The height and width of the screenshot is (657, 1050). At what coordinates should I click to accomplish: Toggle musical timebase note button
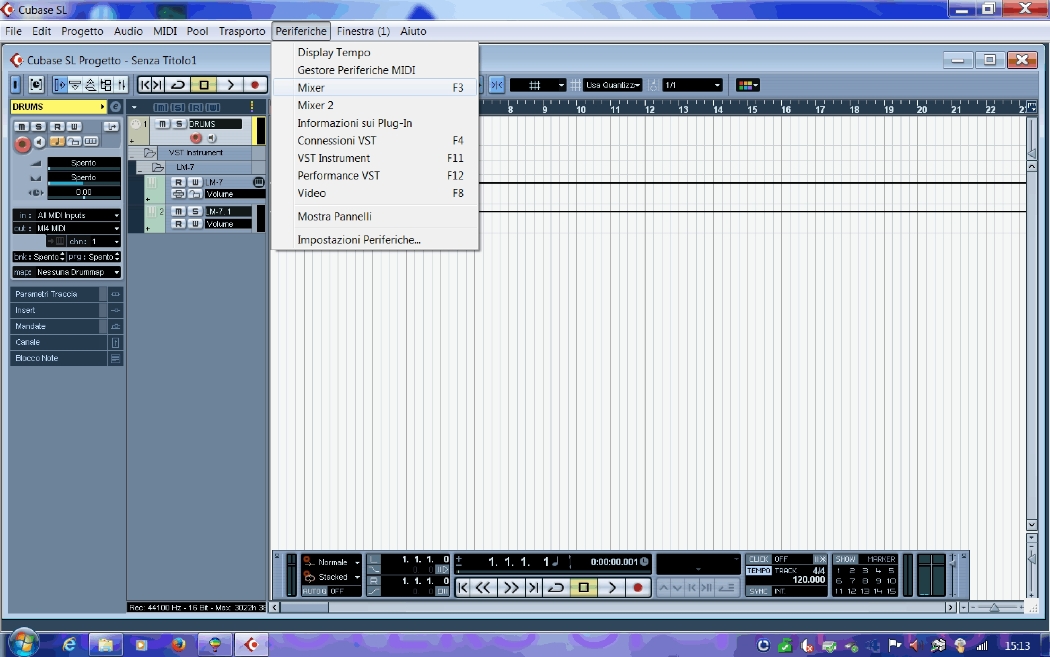click(57, 142)
